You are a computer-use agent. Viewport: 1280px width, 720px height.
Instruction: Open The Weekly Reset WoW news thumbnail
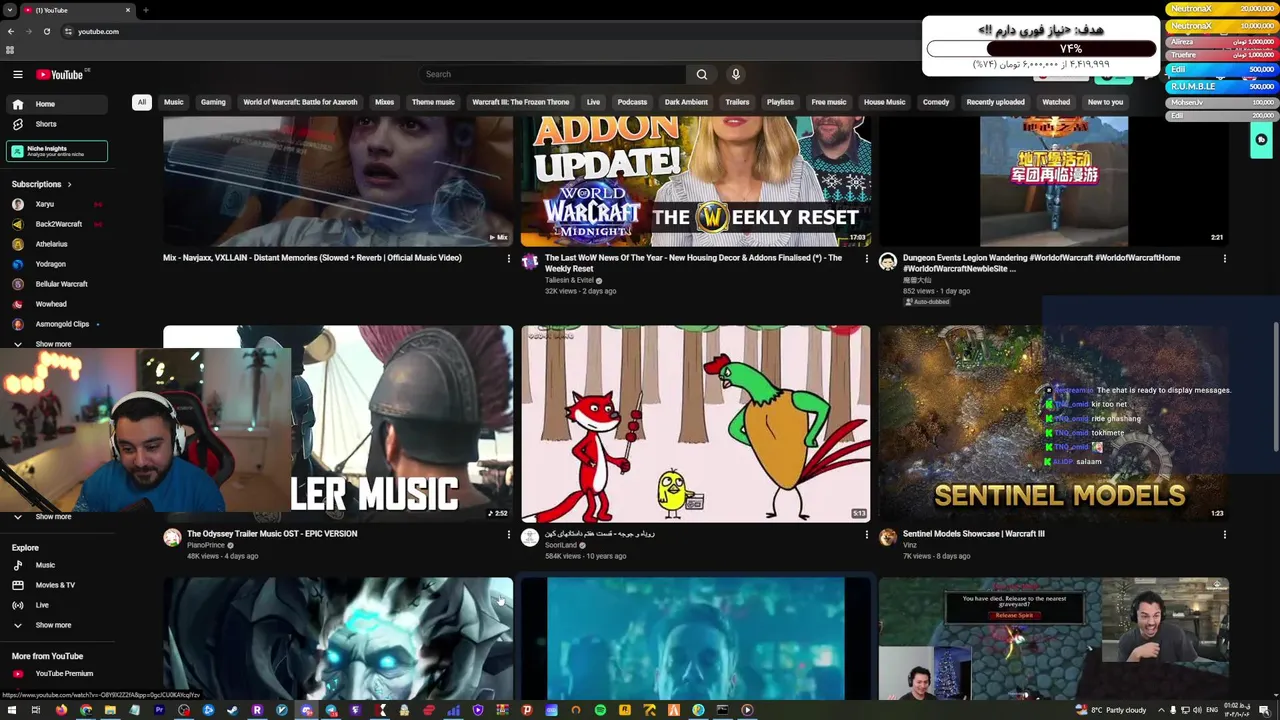(x=695, y=181)
